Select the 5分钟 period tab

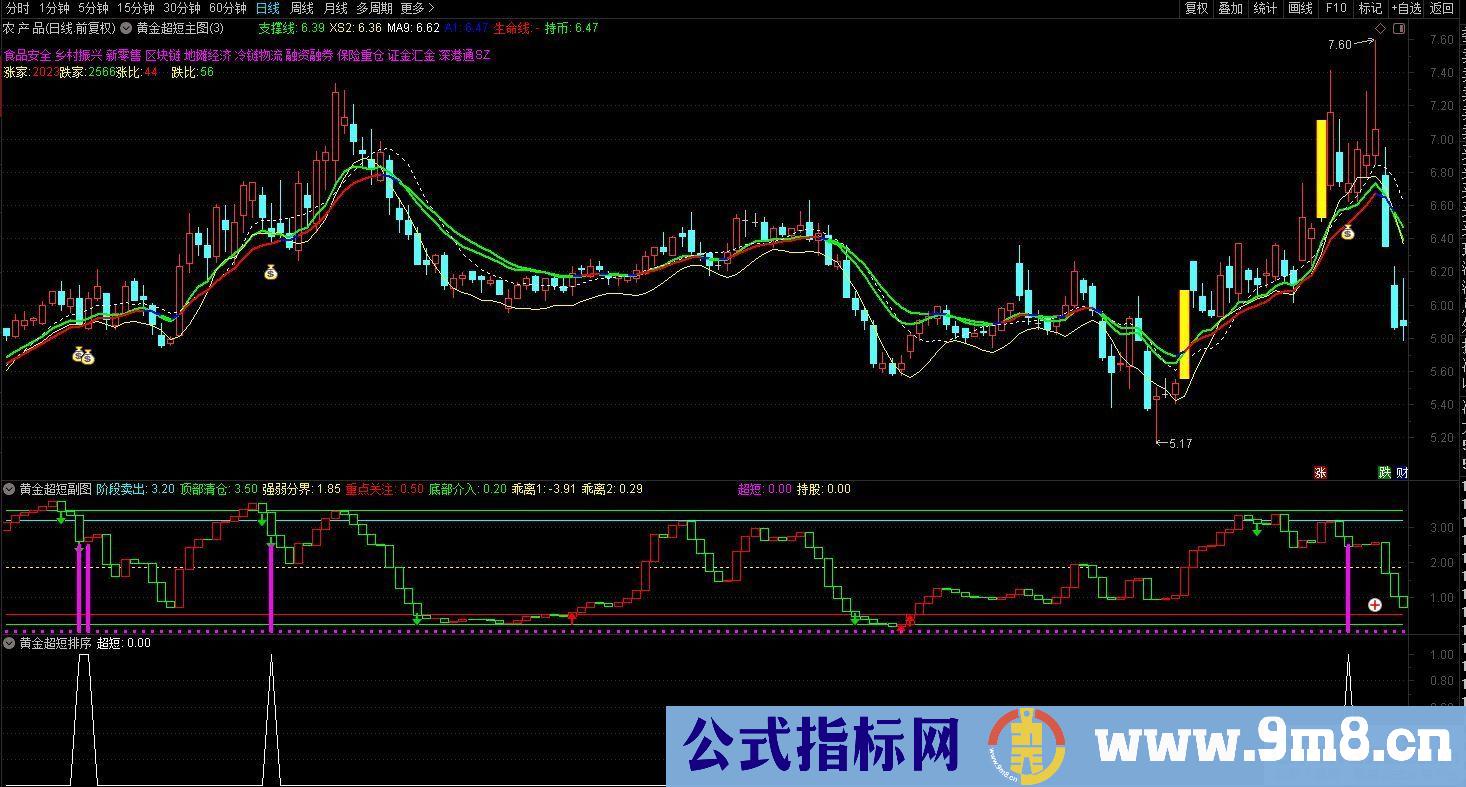tap(93, 8)
